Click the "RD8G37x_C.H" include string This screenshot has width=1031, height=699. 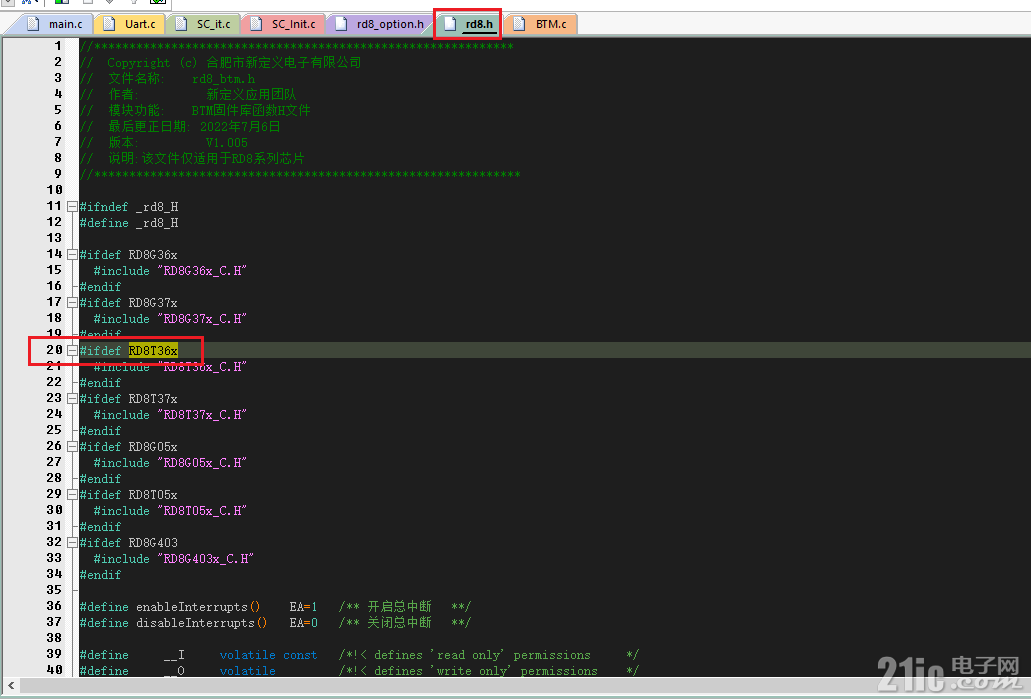click(201, 318)
